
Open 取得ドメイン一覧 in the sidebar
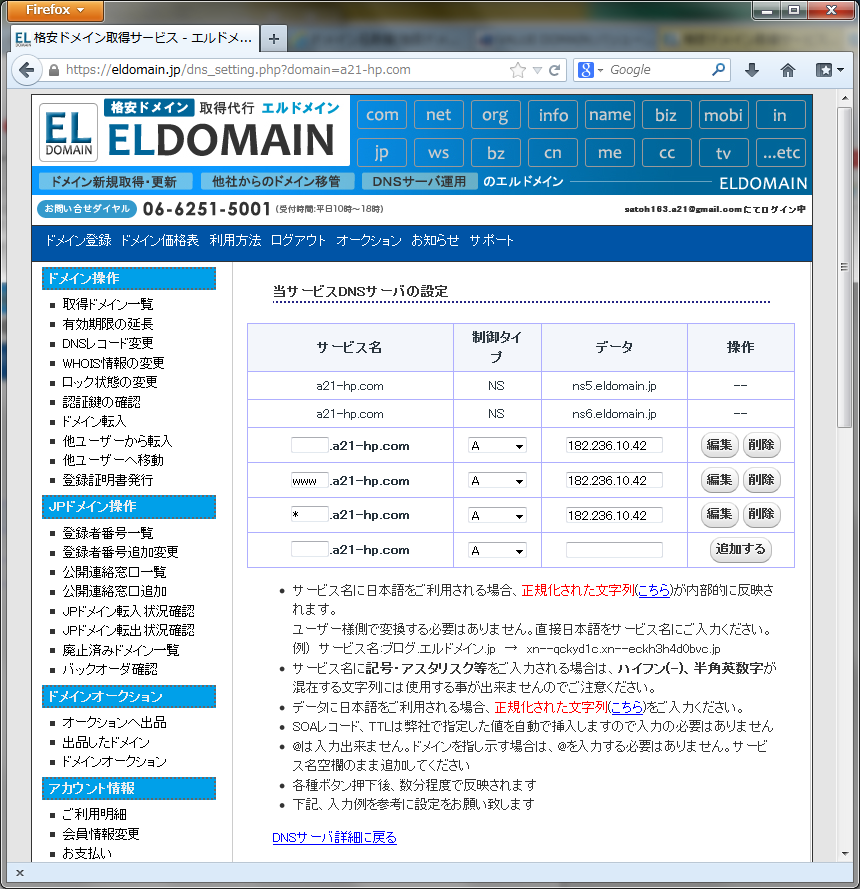coord(108,304)
